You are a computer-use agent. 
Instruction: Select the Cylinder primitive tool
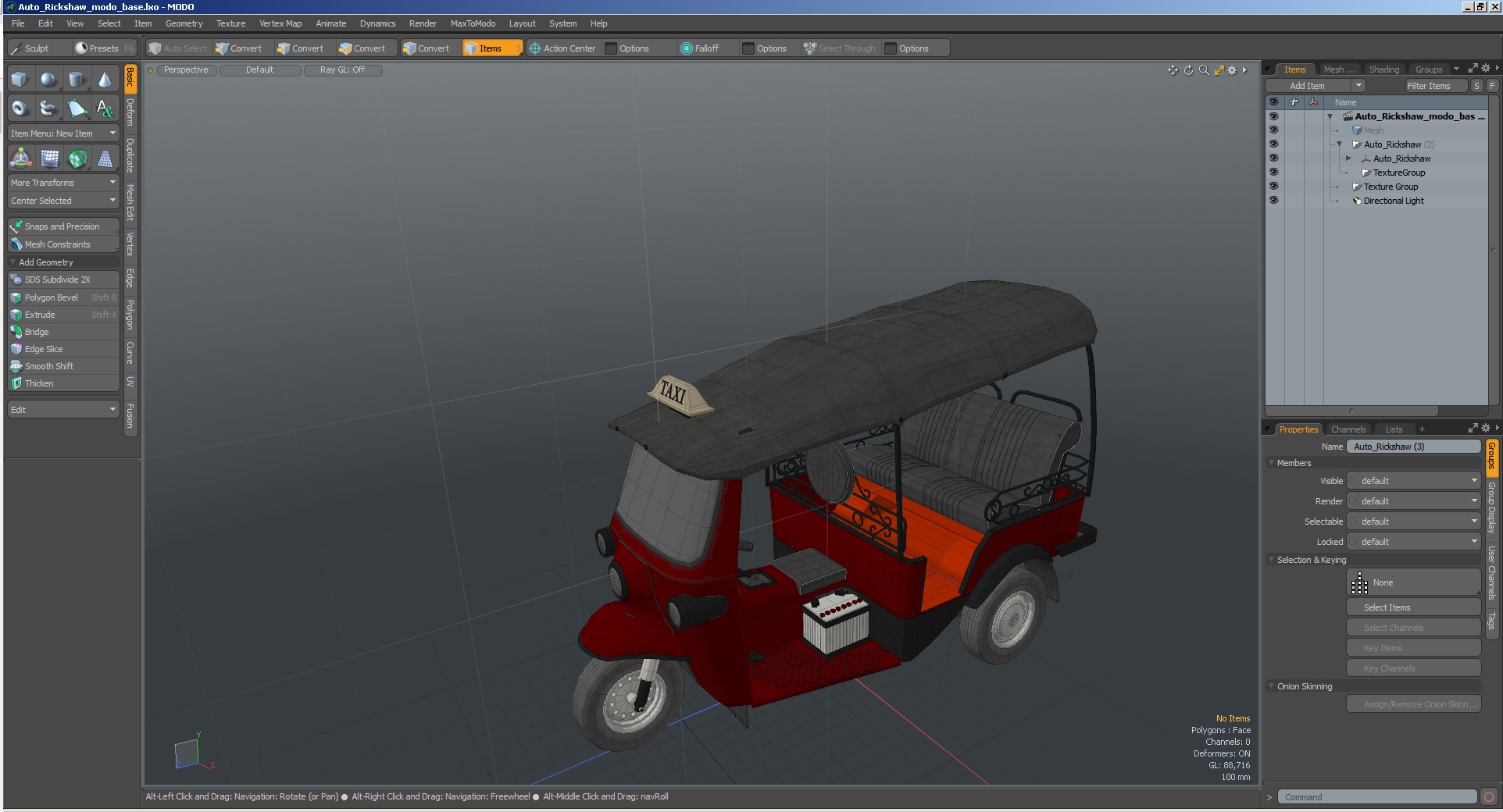tap(77, 80)
